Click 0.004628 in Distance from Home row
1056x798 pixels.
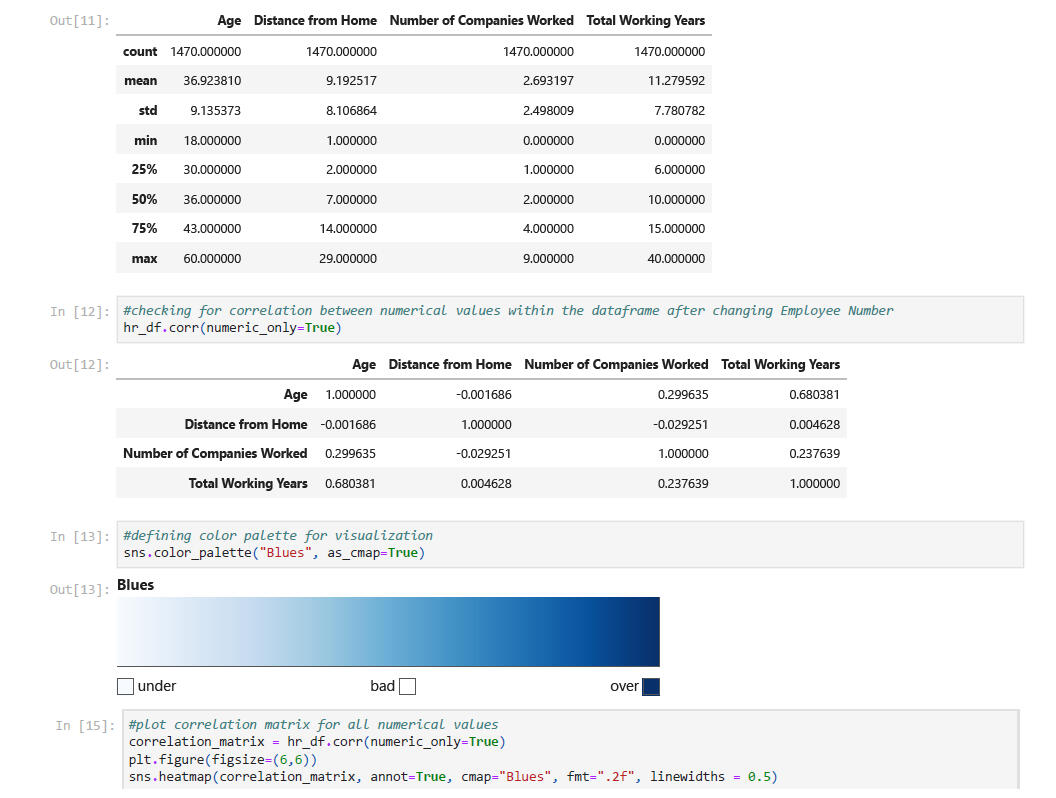pos(814,424)
